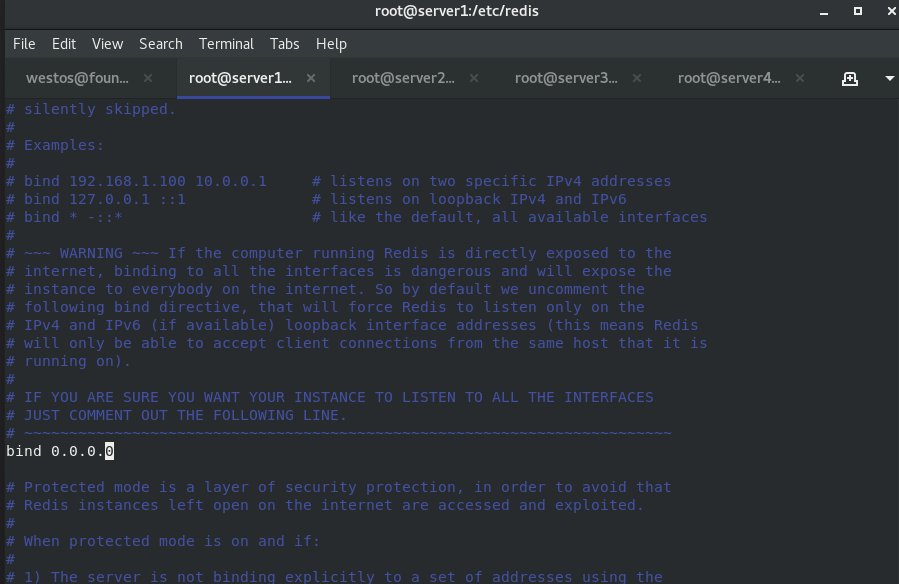Click the 'following bind directive' comment line
This screenshot has height=584, width=899.
click(x=325, y=307)
